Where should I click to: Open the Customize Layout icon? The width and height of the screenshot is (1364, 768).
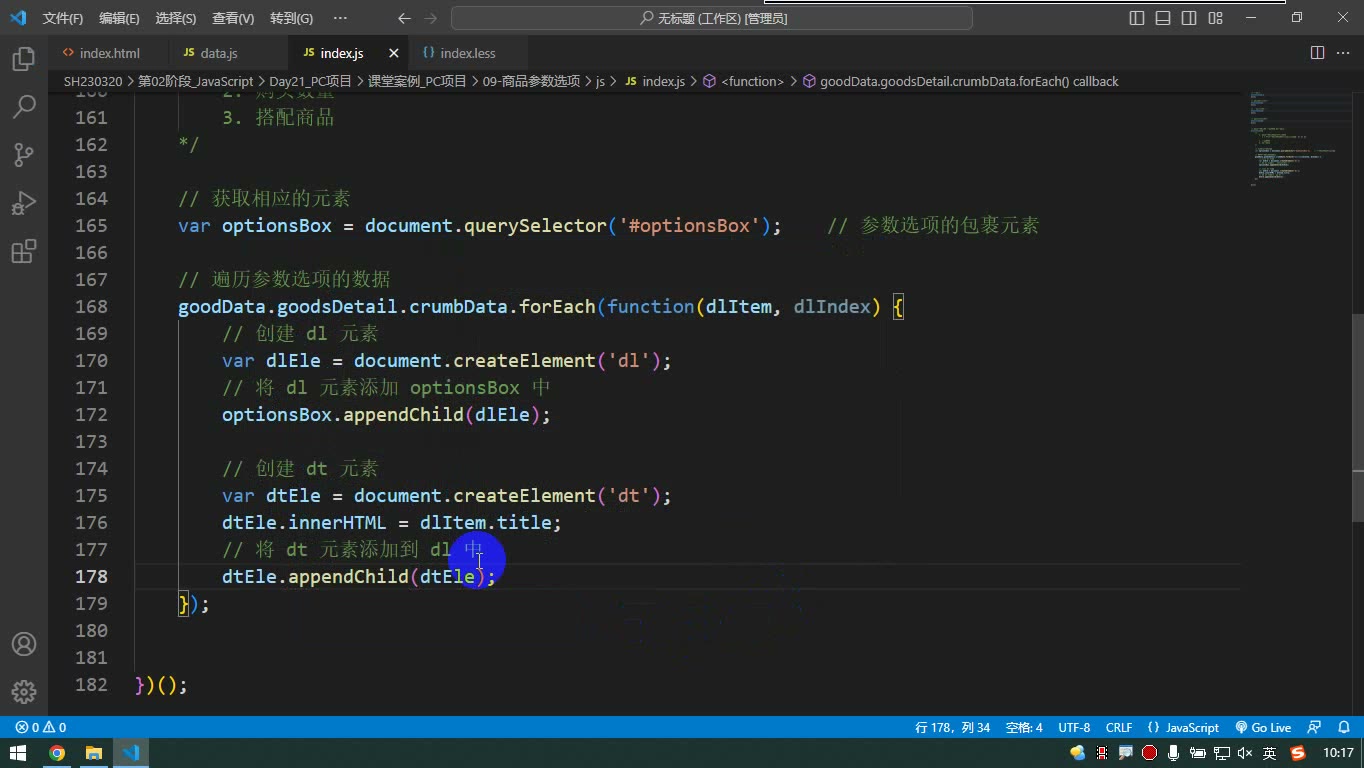click(x=1215, y=18)
